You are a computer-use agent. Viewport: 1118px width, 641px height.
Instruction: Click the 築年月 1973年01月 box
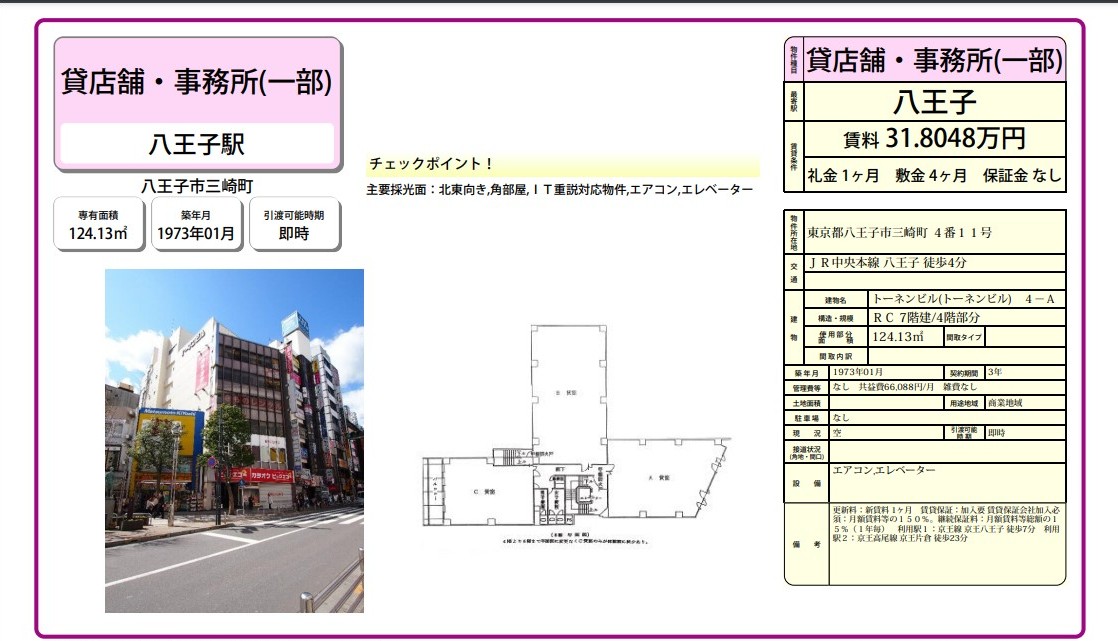pos(197,224)
